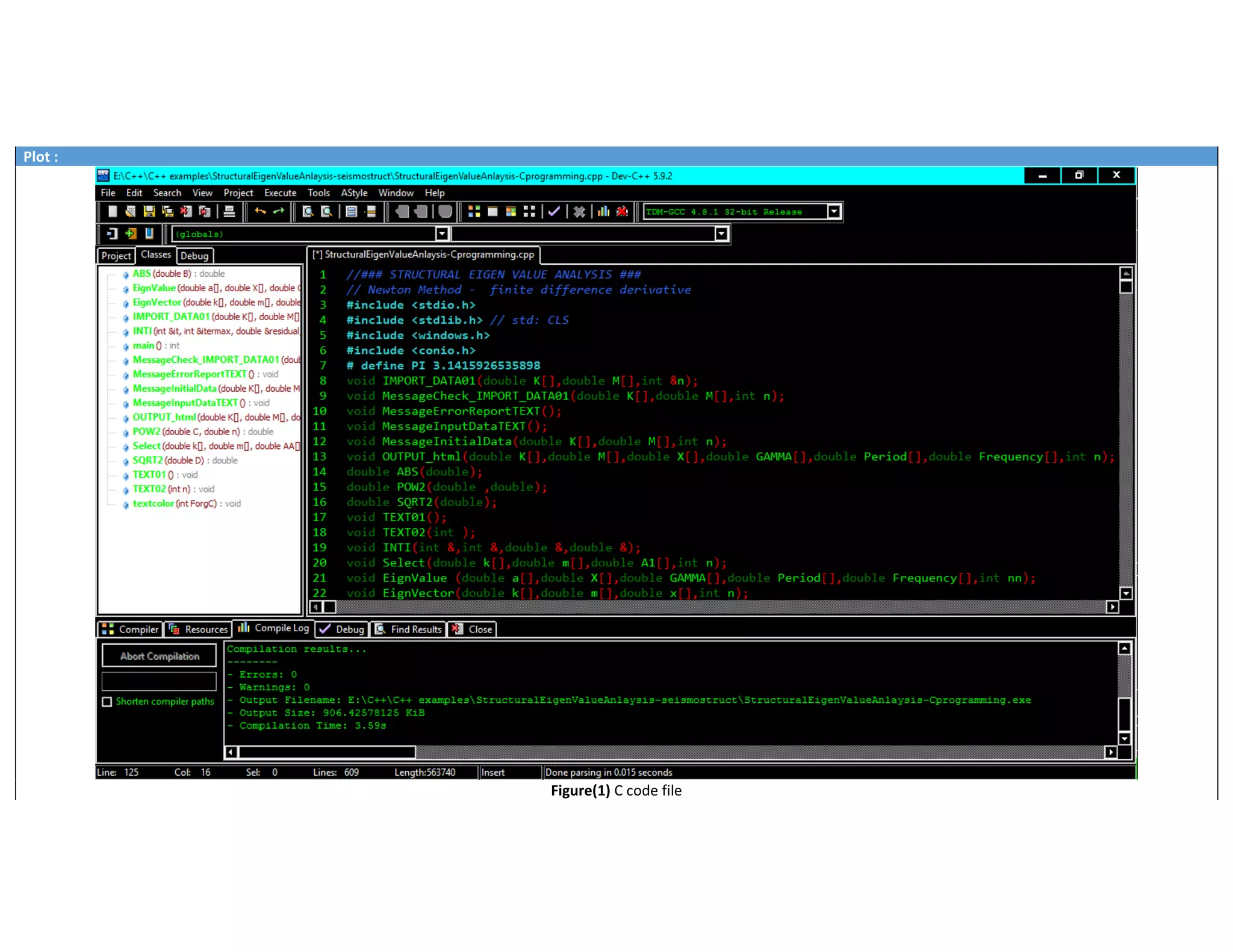The image size is (1233, 952).
Task: Click the Close file toolbar icon
Action: [186, 211]
